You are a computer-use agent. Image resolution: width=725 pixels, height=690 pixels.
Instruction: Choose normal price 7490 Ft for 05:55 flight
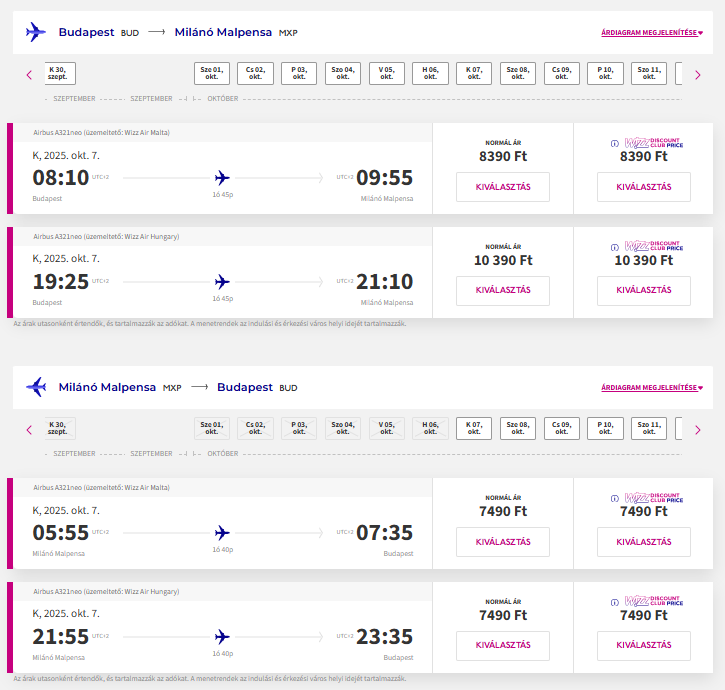[x=503, y=542]
